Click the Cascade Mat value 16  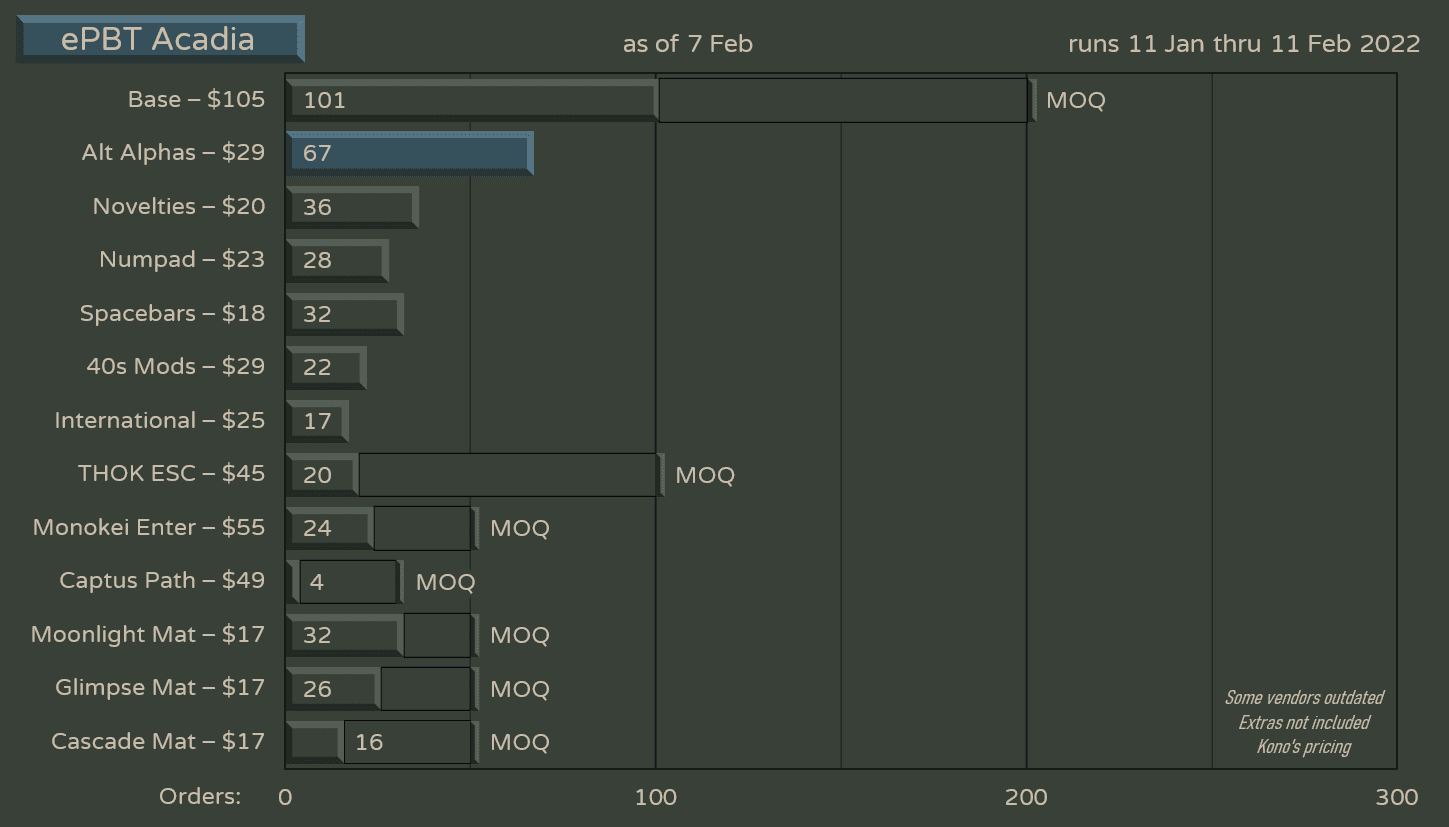[x=369, y=742]
